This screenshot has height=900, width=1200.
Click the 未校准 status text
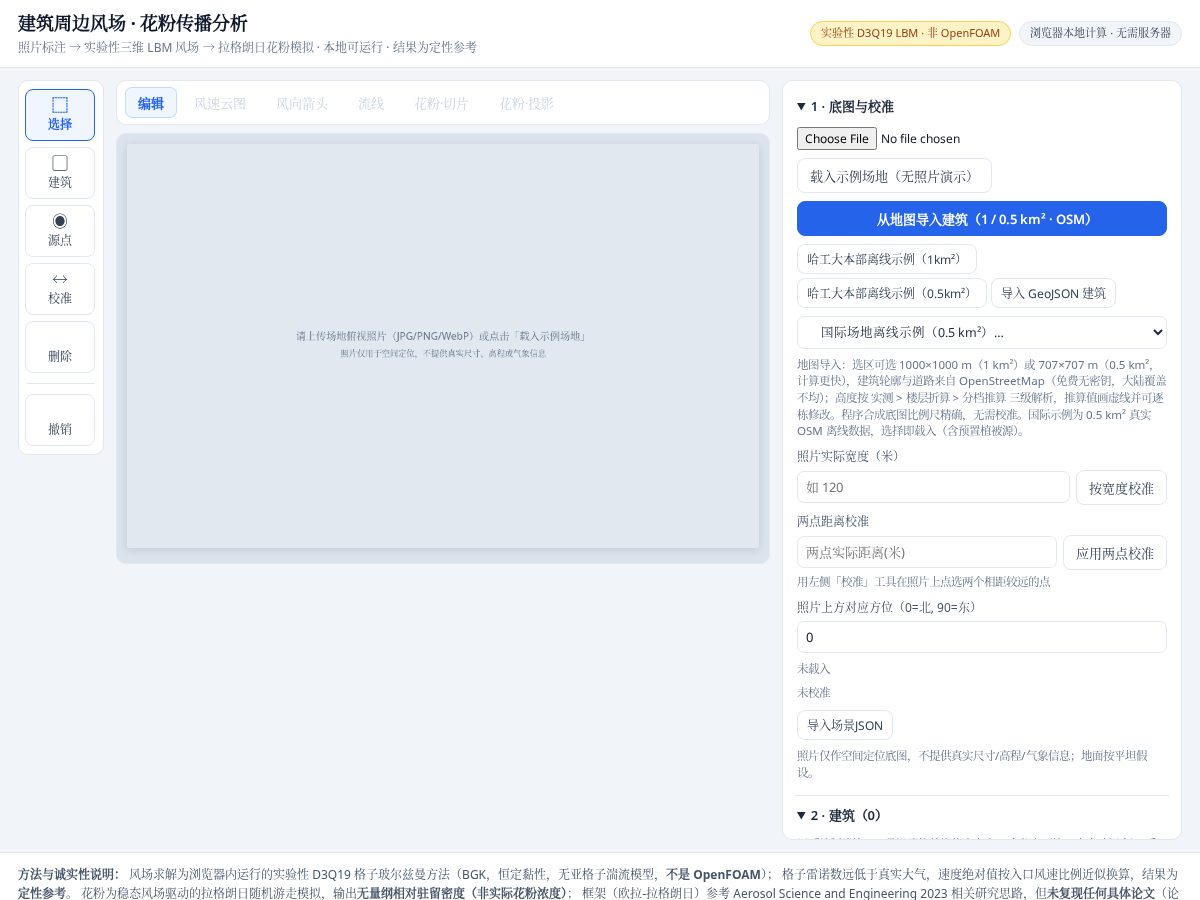click(814, 692)
